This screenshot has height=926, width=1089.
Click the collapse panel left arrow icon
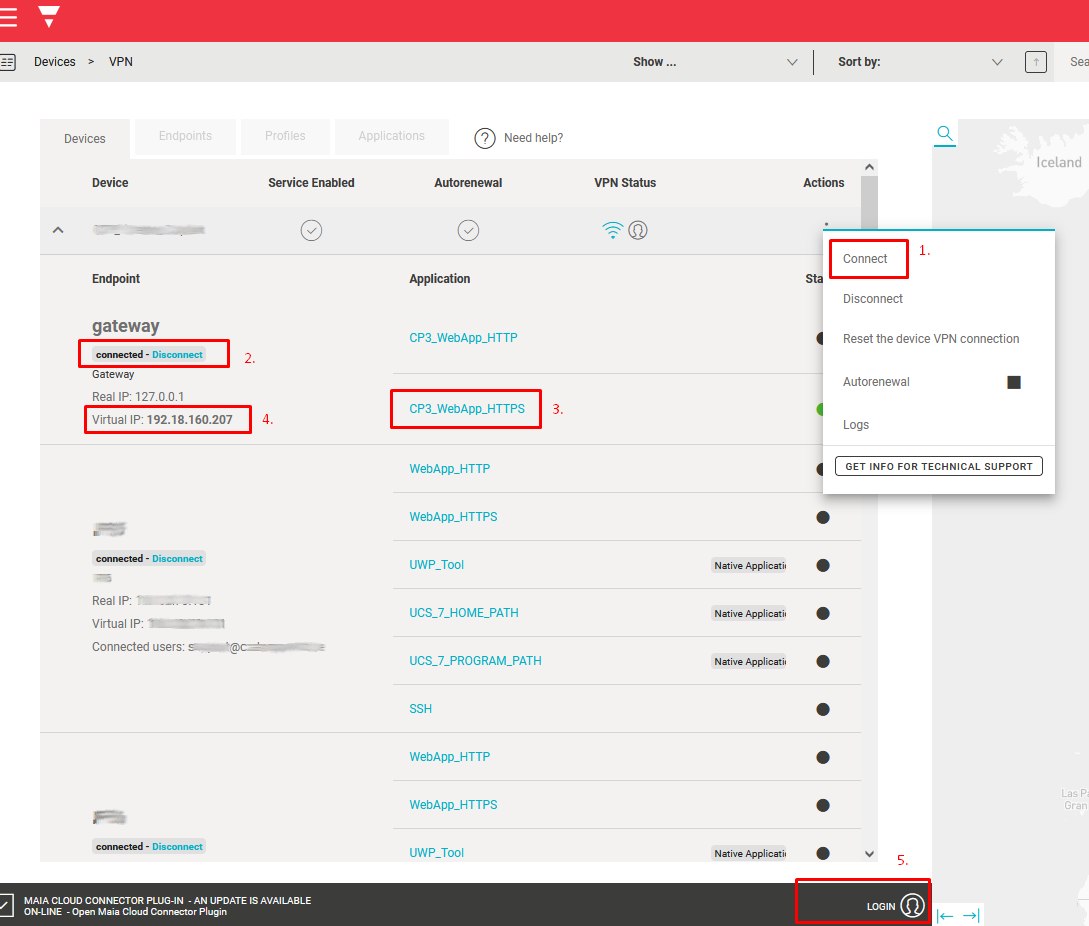pyautogui.click(x=945, y=915)
